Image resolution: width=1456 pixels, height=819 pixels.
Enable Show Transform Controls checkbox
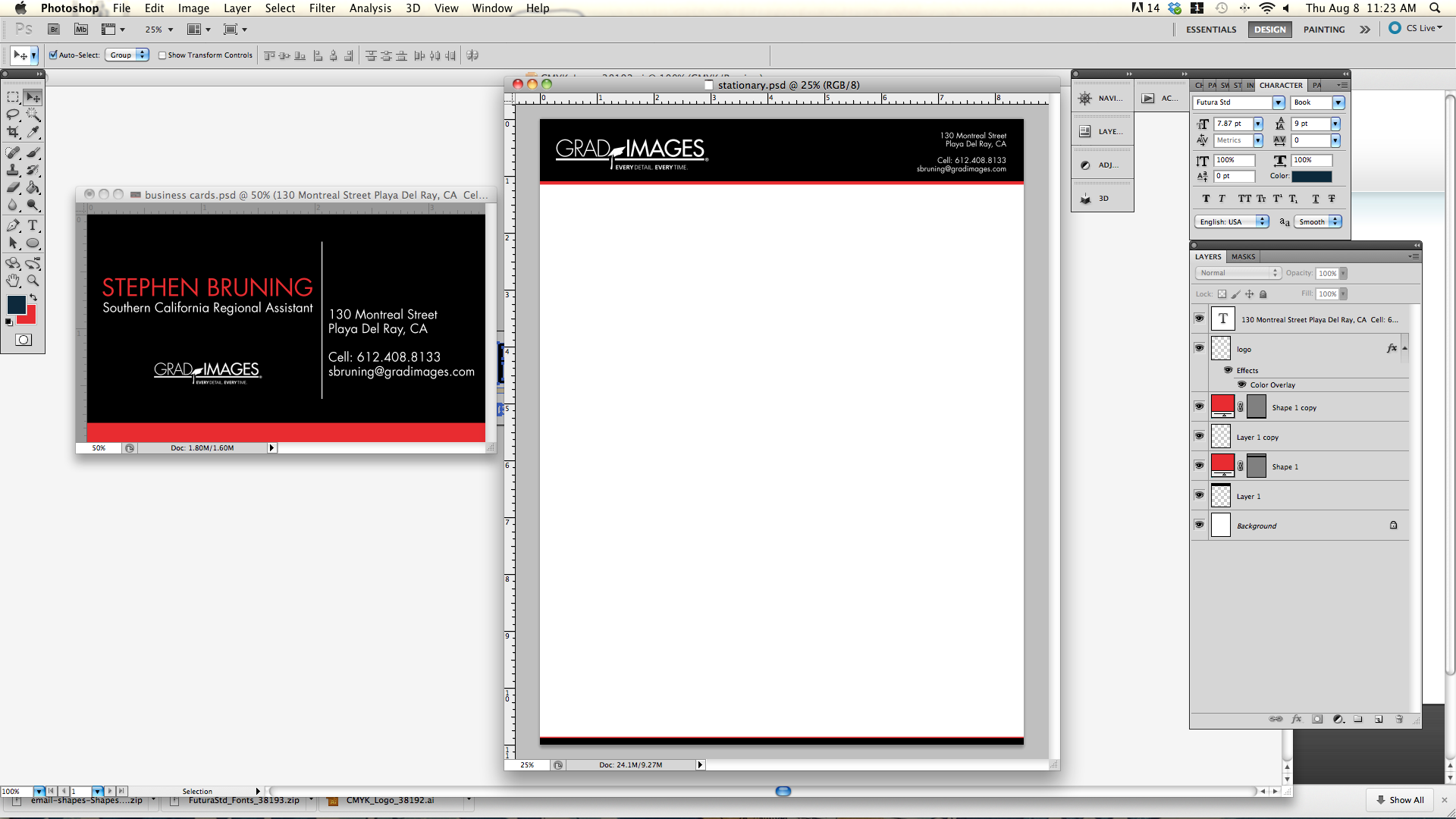[x=162, y=55]
